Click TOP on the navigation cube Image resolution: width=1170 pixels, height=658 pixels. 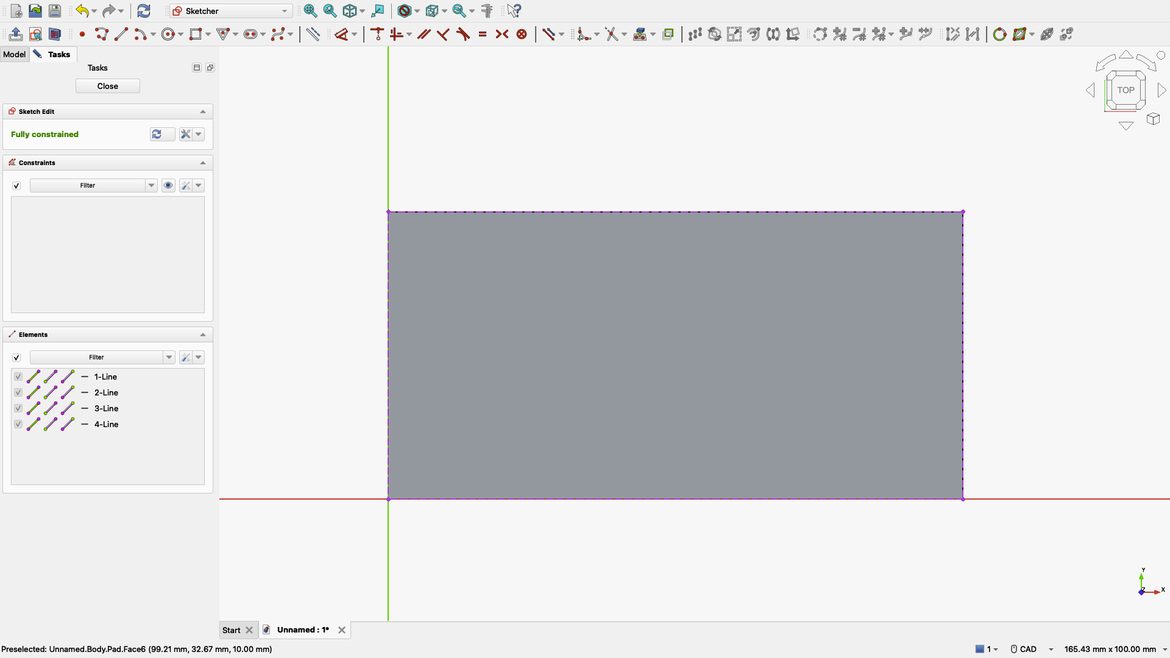pyautogui.click(x=1125, y=90)
